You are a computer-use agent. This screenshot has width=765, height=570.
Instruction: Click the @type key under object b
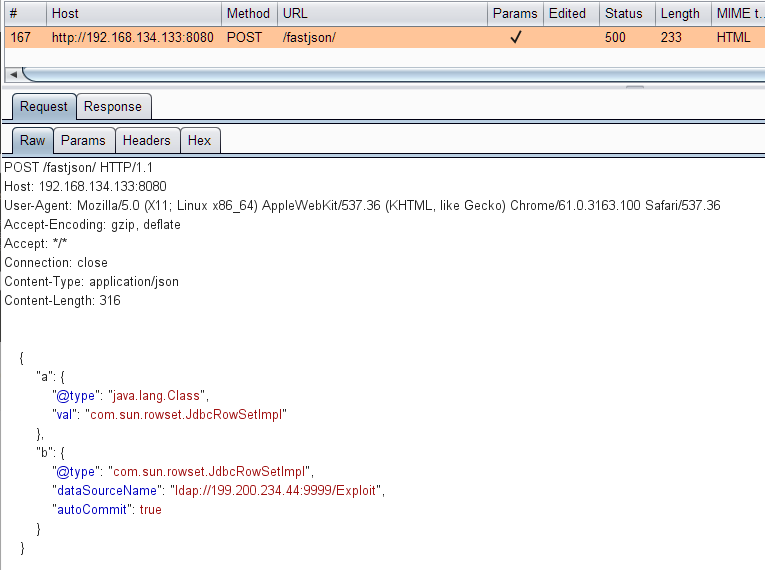coord(76,472)
